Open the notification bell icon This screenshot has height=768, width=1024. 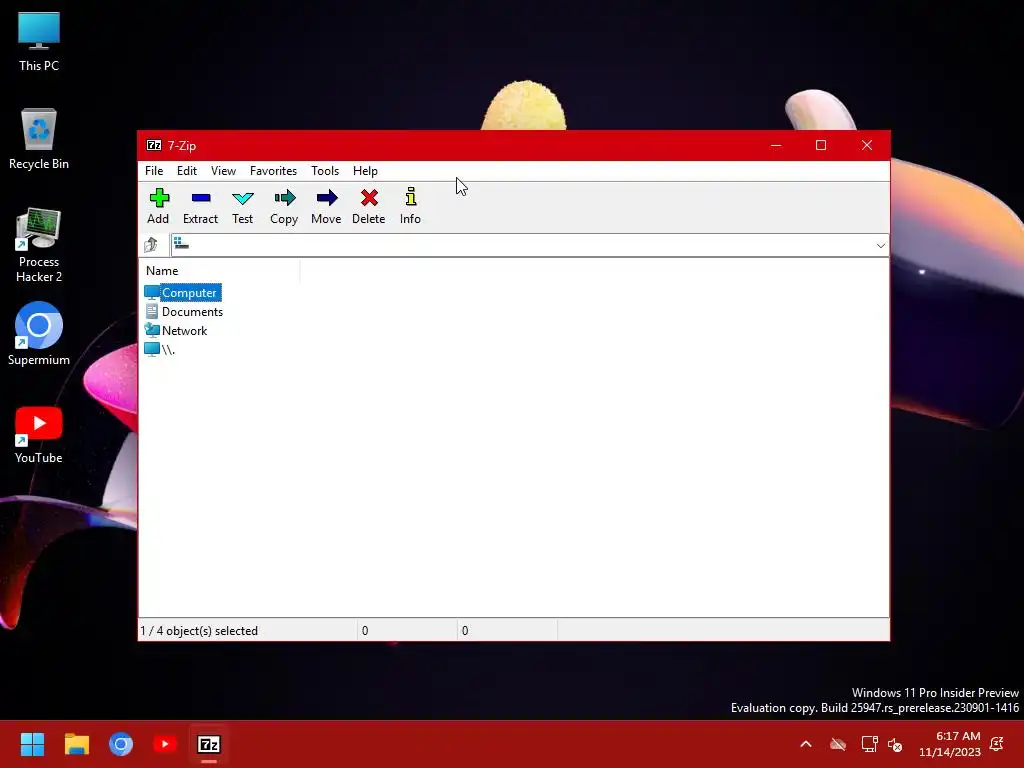(x=997, y=744)
